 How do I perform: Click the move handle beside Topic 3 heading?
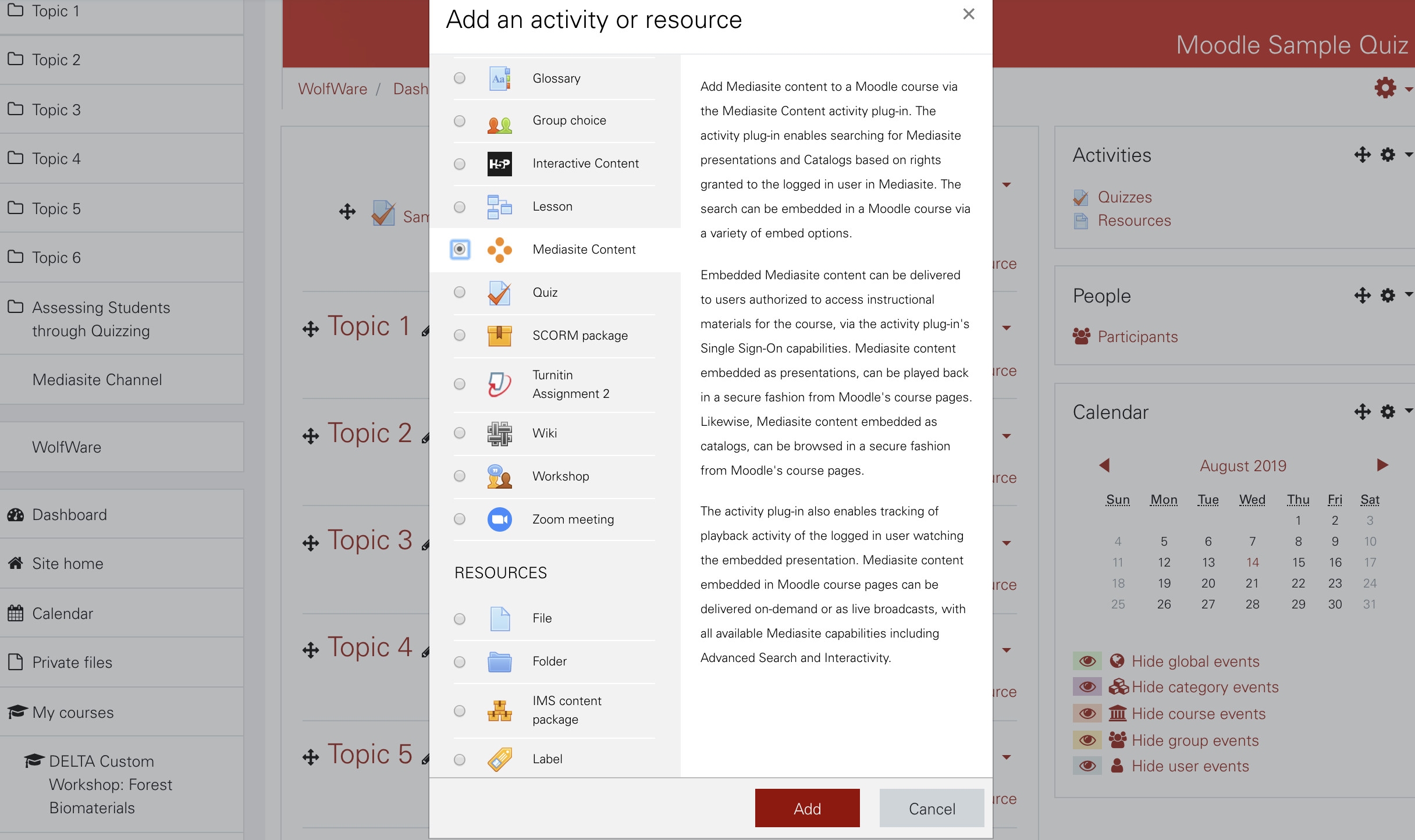click(x=311, y=543)
